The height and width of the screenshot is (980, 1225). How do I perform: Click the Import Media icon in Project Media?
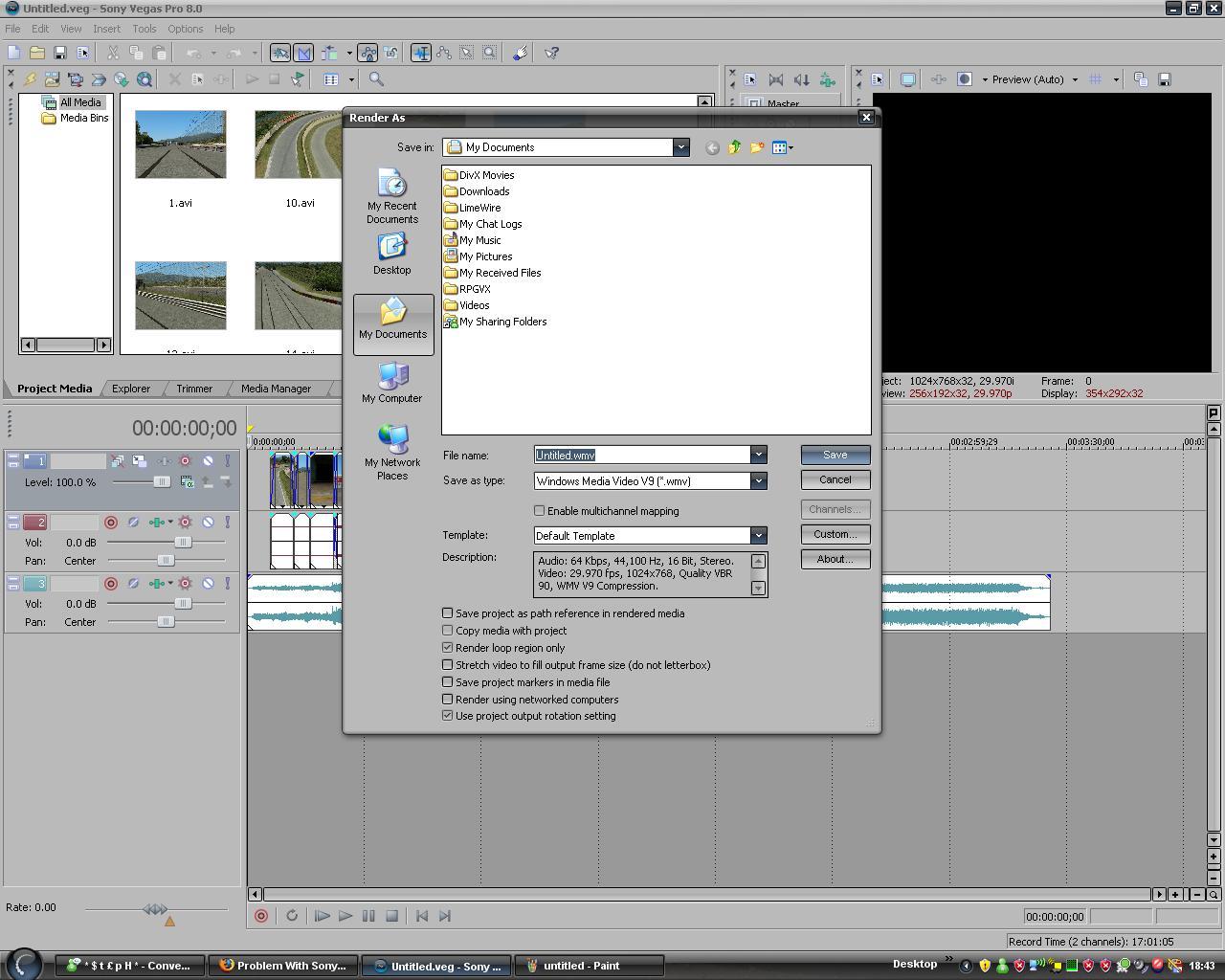(53, 79)
